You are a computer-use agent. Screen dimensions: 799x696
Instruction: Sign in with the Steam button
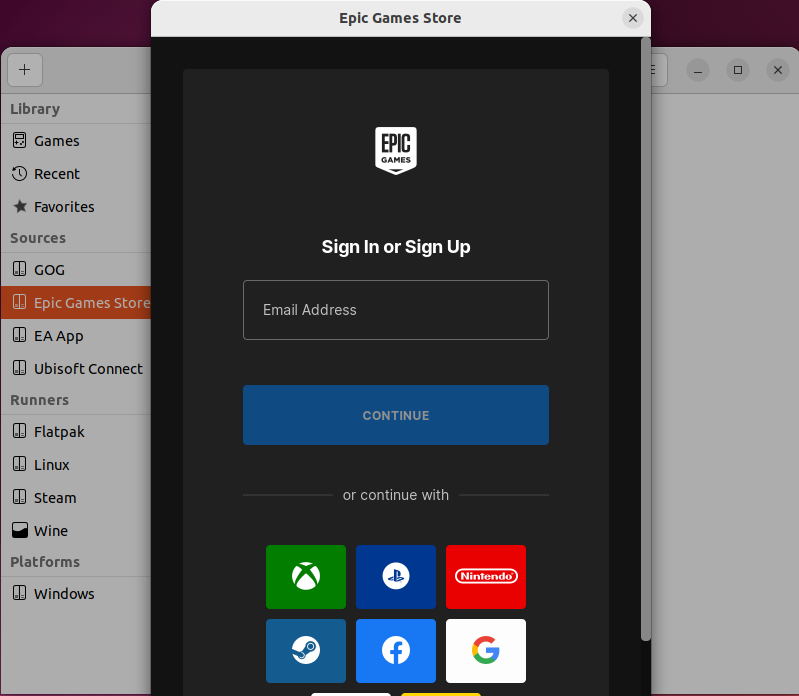(306, 651)
